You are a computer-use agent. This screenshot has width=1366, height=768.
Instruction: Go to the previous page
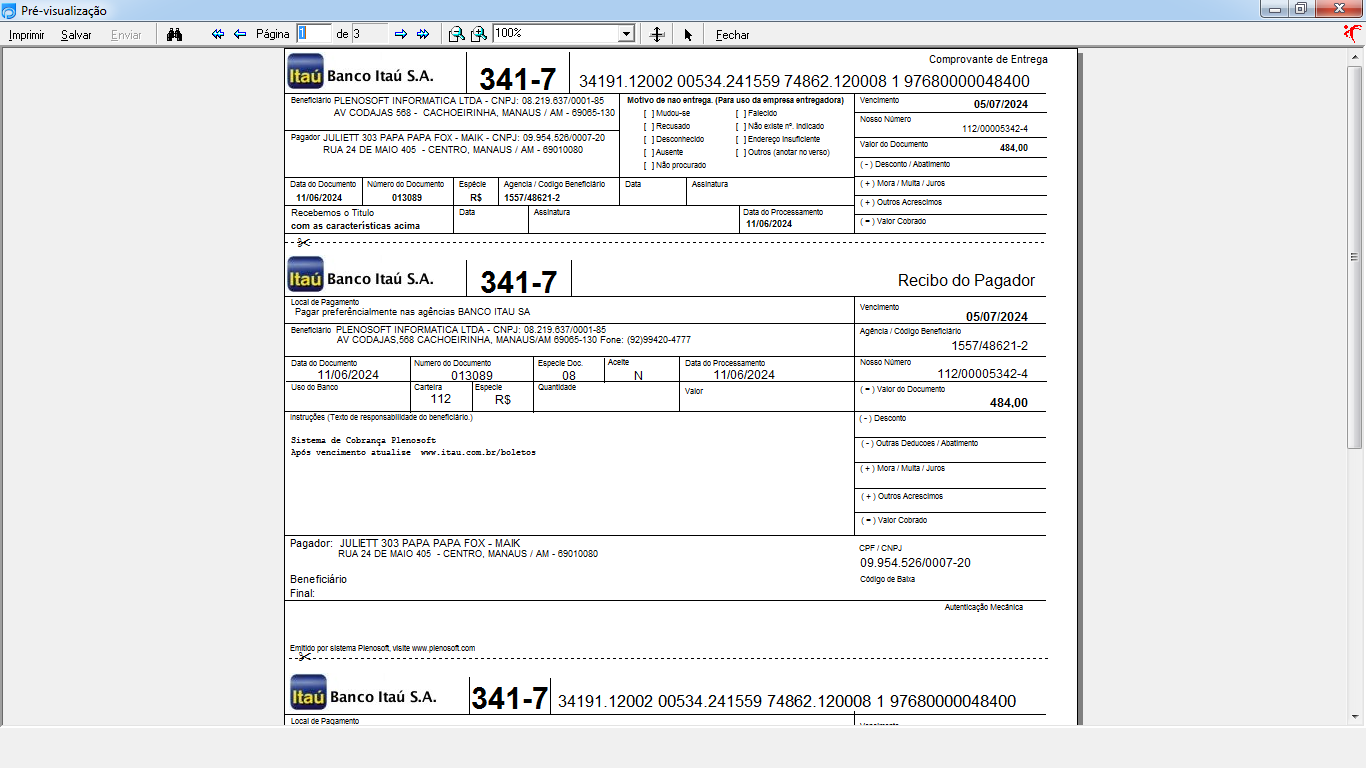point(240,34)
